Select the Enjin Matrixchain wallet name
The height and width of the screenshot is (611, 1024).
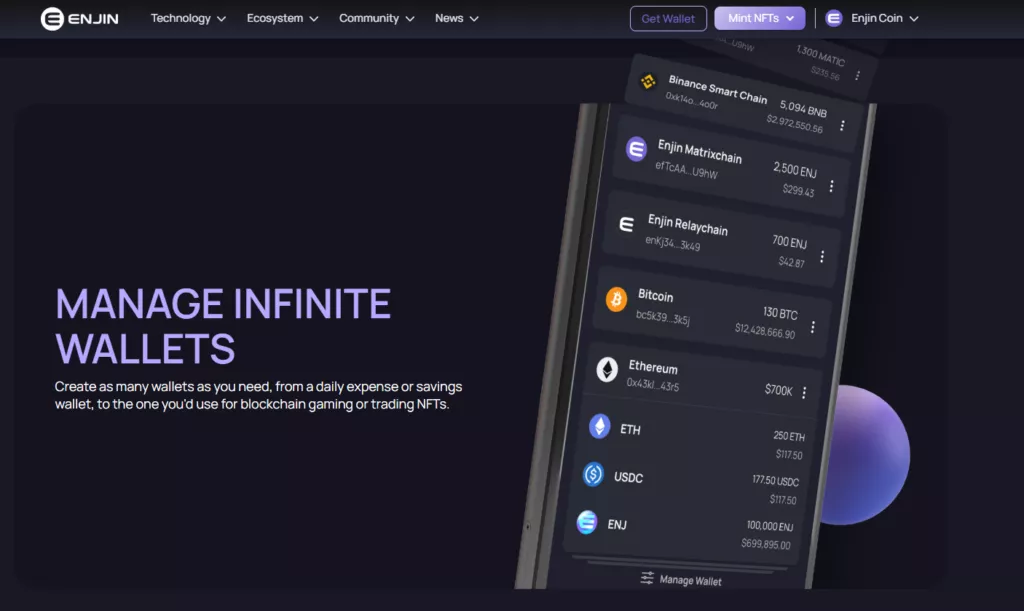[699, 151]
